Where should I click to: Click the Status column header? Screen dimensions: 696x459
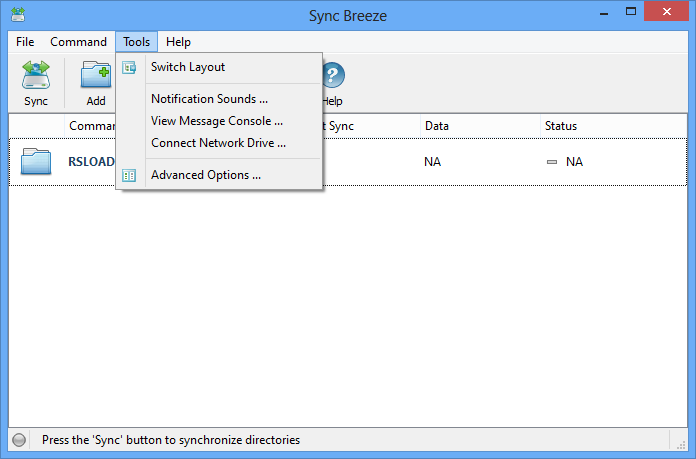pyautogui.click(x=560, y=126)
